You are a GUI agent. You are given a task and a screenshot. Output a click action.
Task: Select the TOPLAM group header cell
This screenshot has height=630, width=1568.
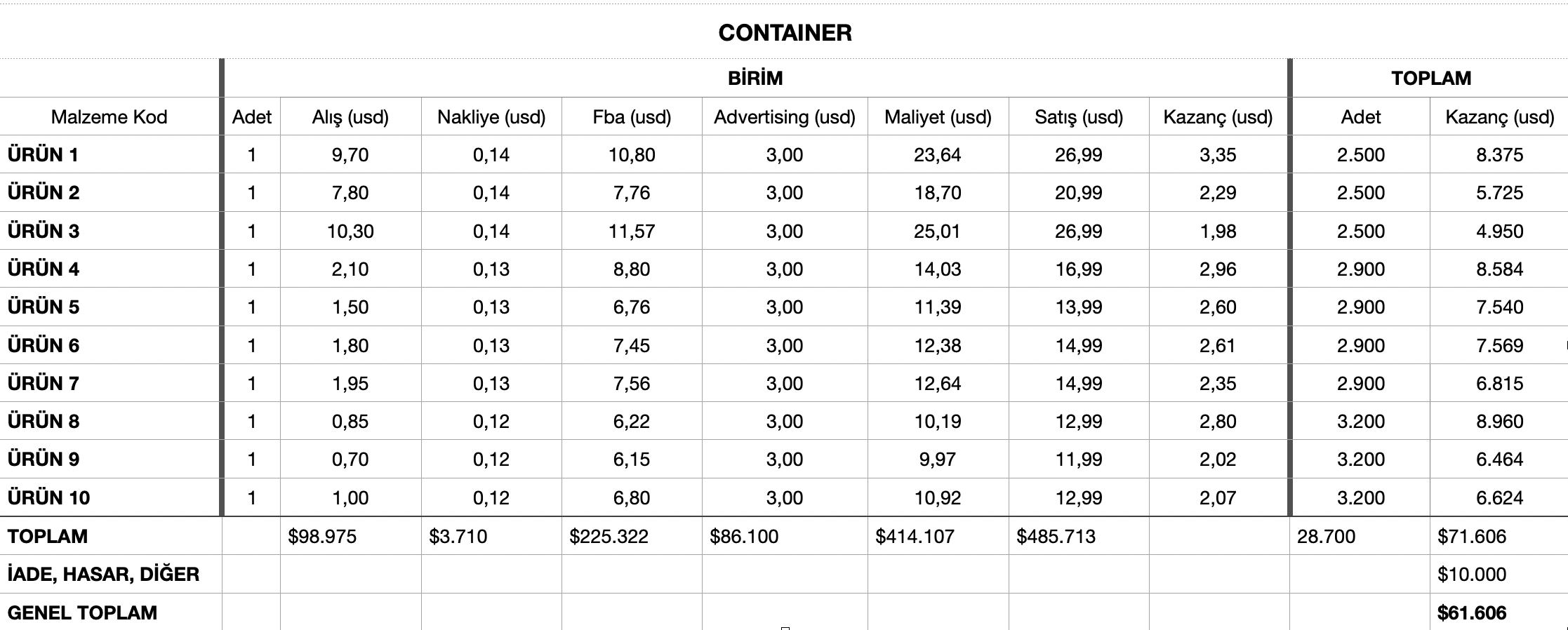[1430, 78]
